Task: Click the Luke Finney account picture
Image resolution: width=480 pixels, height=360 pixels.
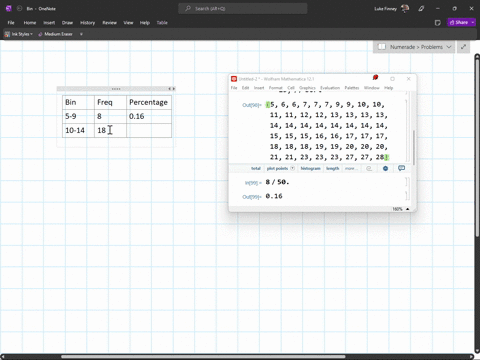Action: point(405,9)
